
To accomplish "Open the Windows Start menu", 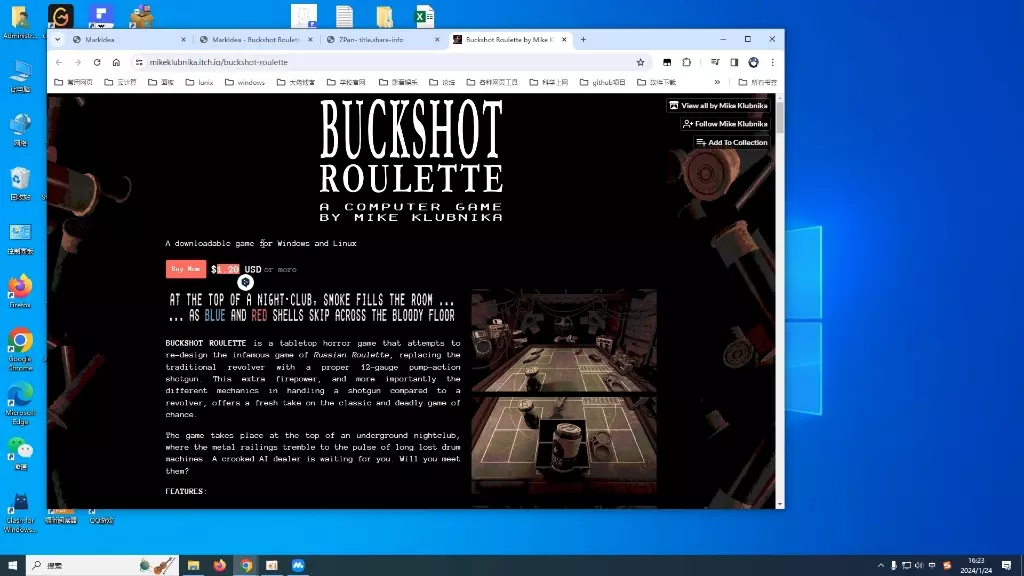I will (12, 566).
